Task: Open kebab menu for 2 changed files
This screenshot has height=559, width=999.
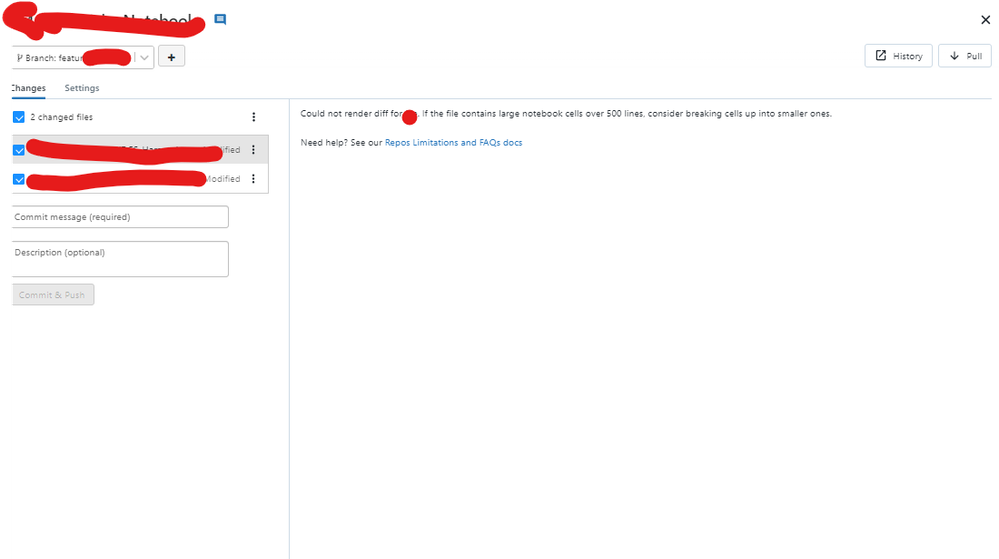Action: [254, 117]
